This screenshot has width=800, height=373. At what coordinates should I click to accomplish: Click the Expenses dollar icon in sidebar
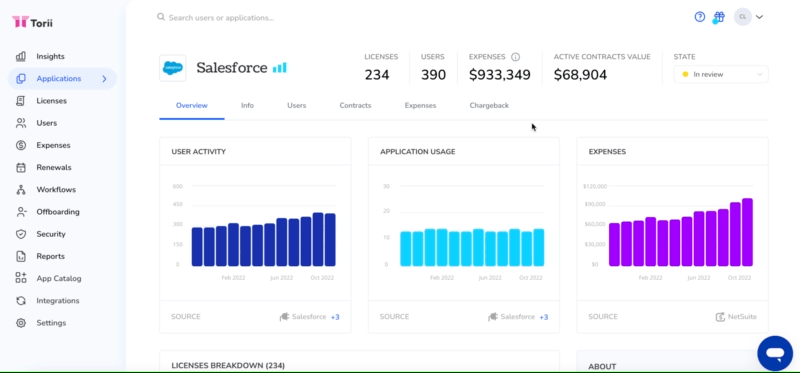[x=20, y=145]
